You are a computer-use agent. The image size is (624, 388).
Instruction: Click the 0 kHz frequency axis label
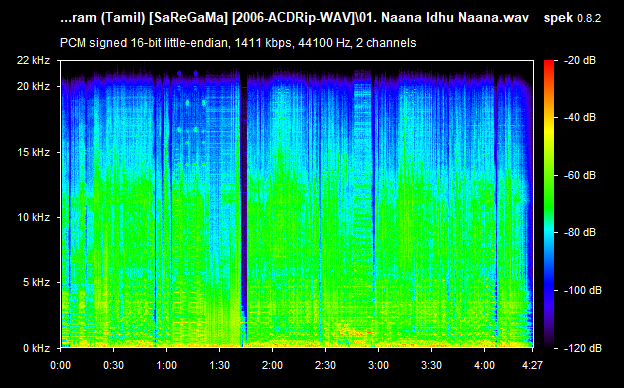(36, 348)
